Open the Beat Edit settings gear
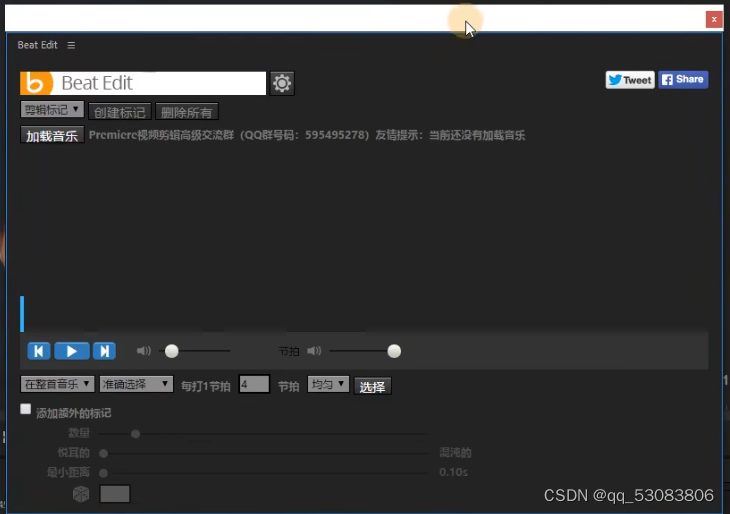Image resolution: width=730 pixels, height=514 pixels. click(282, 83)
